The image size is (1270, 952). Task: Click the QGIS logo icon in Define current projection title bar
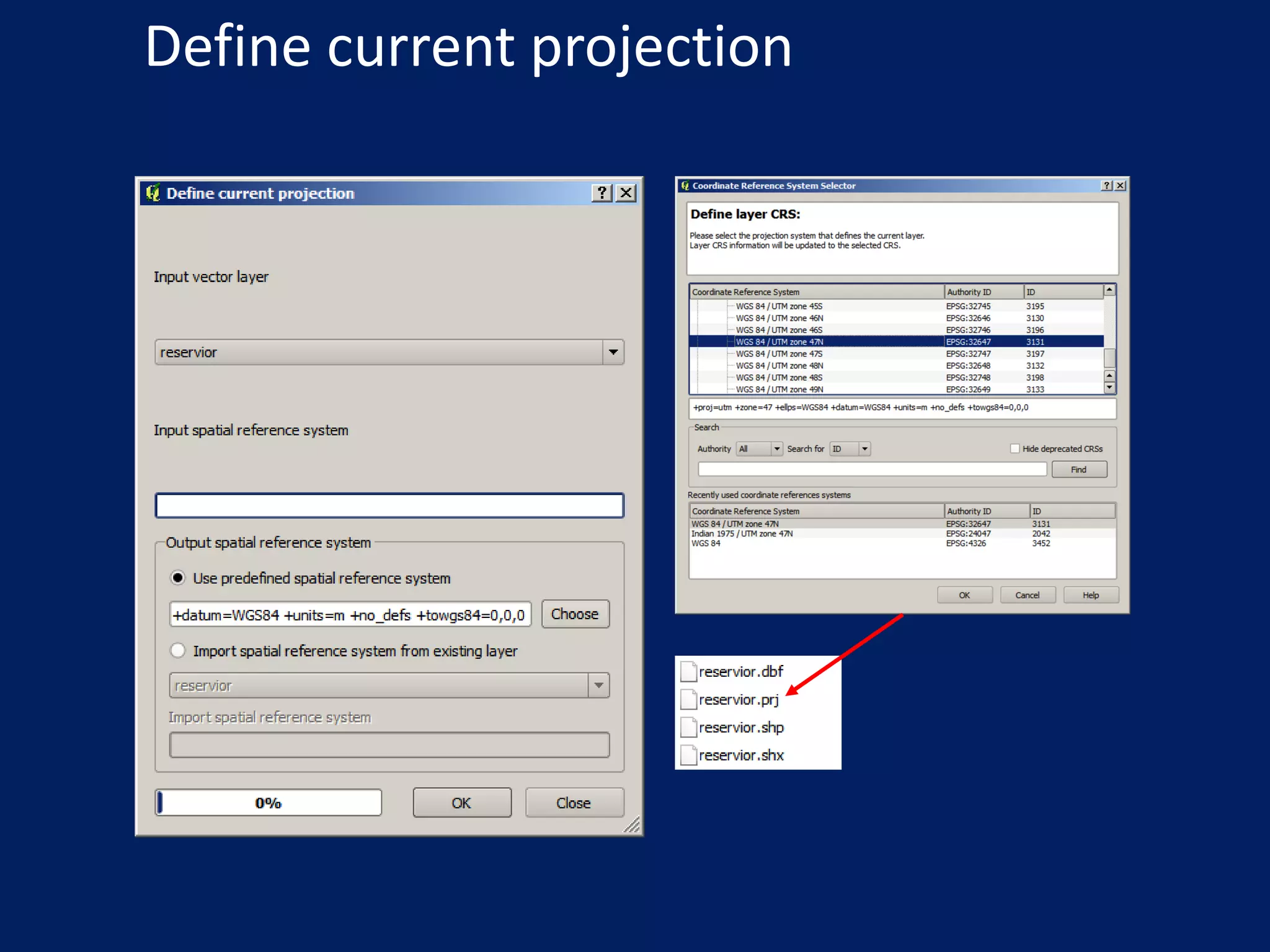click(x=153, y=193)
